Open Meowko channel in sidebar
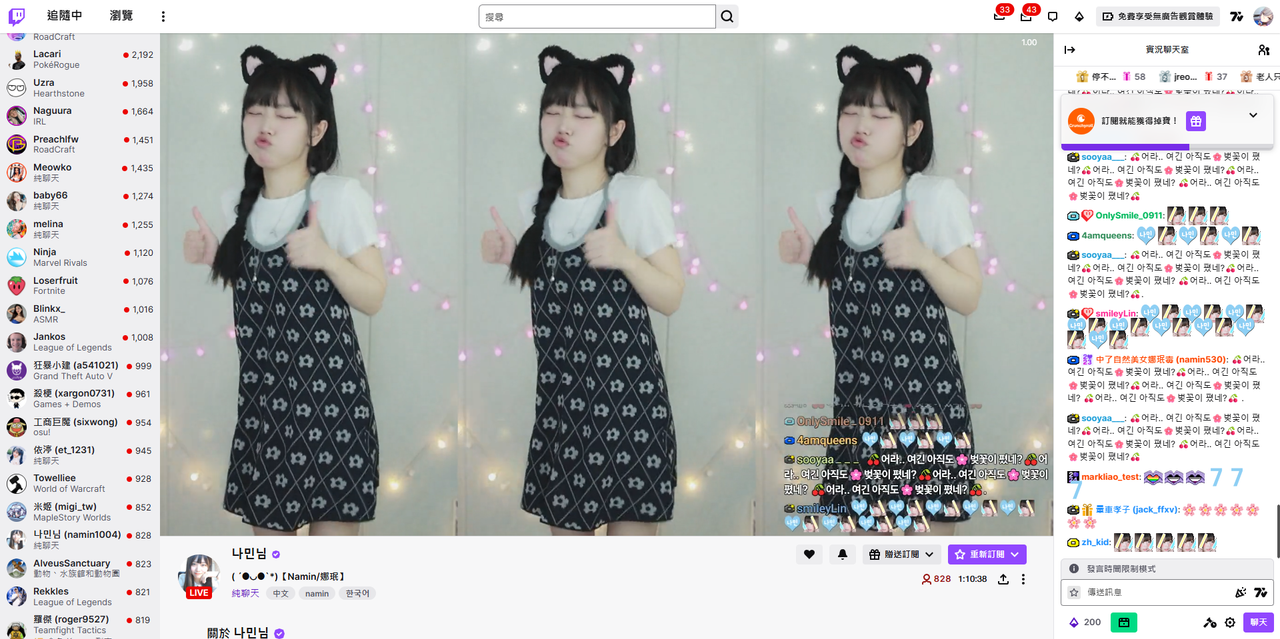The height and width of the screenshot is (639, 1280). click(x=80, y=172)
